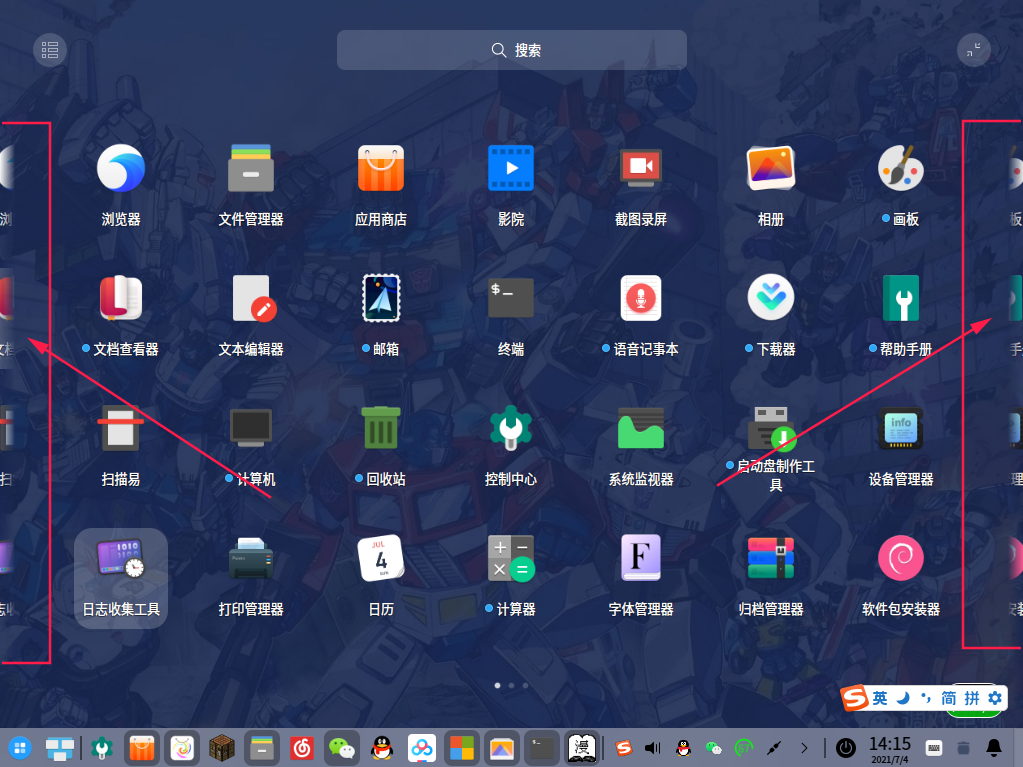Open QQ penguin app in dock
The width and height of the screenshot is (1023, 767).
pyautogui.click(x=382, y=748)
